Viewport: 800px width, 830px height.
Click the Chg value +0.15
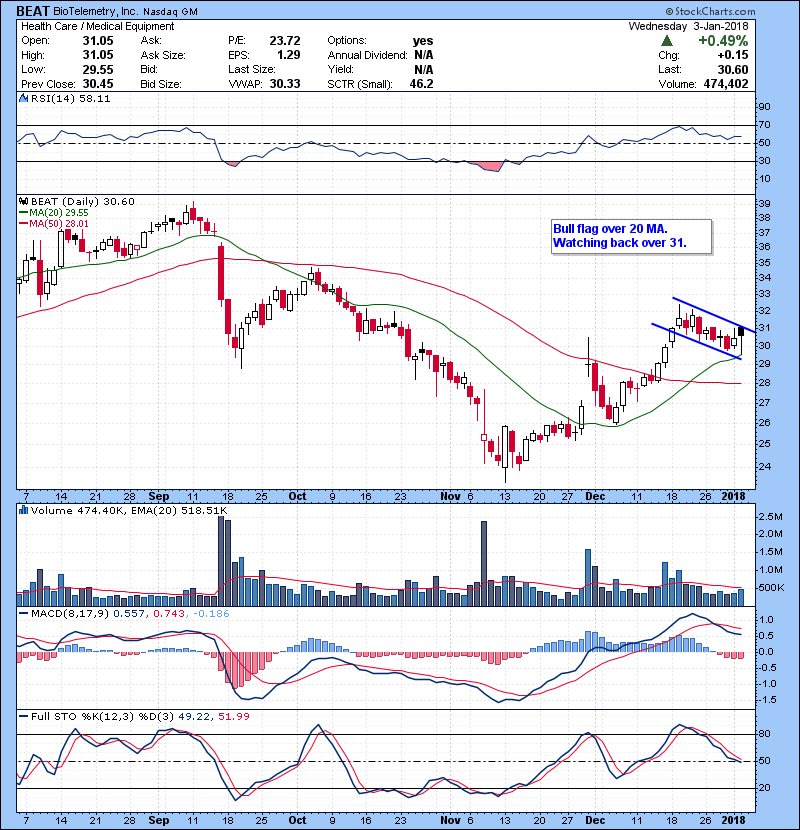(733, 55)
